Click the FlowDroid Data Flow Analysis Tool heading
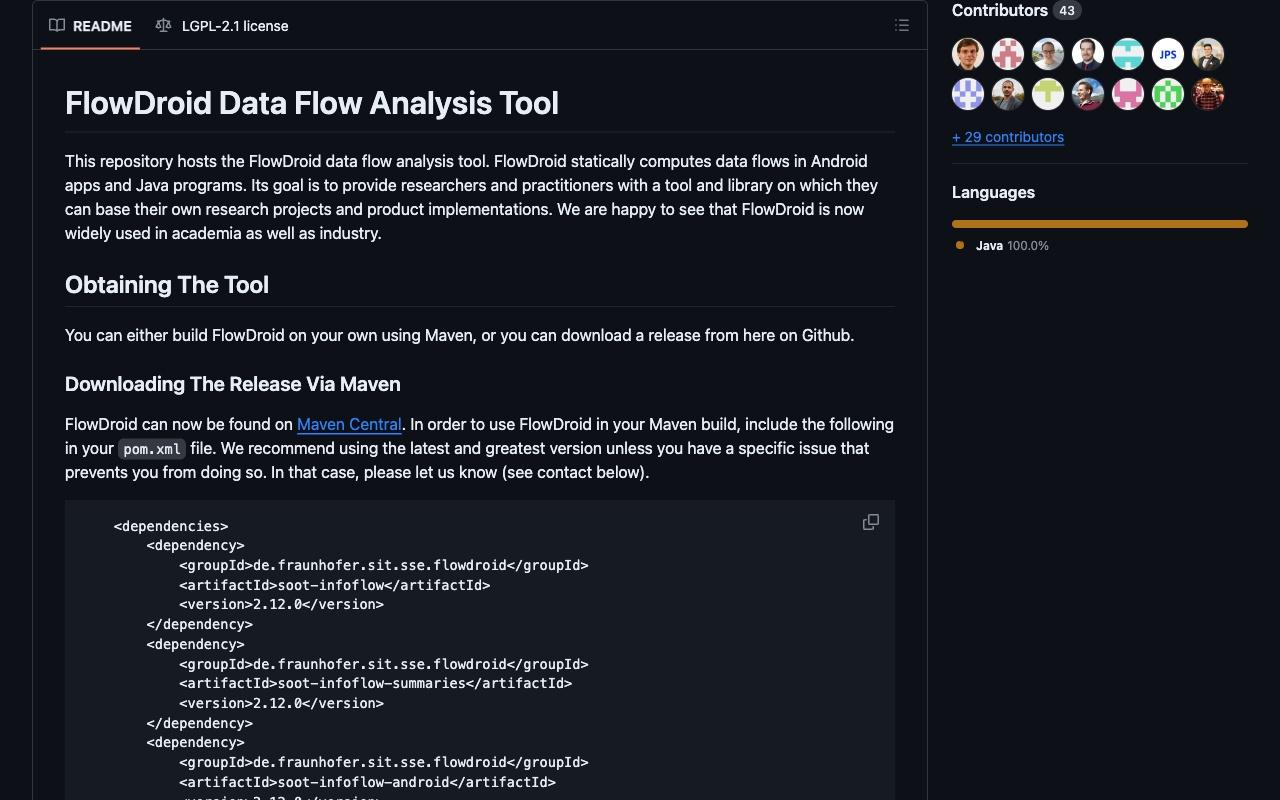 312,103
